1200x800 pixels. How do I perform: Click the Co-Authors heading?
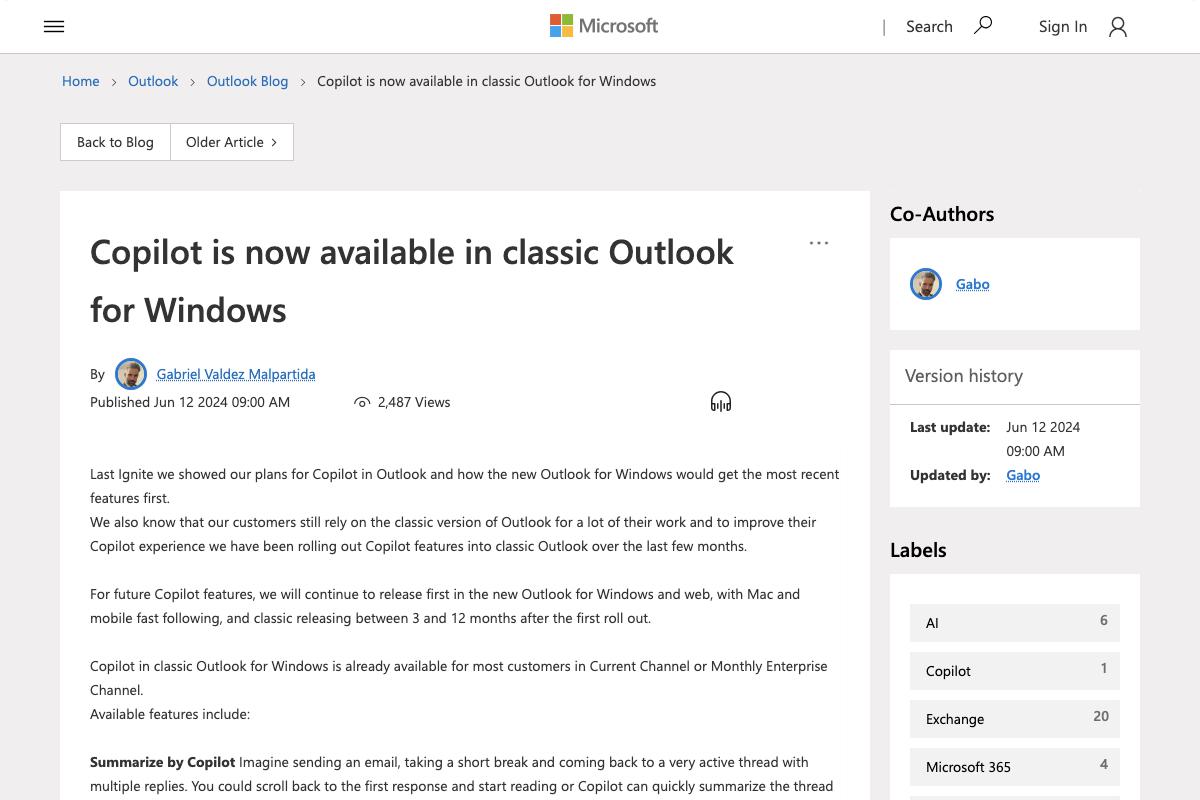pyautogui.click(x=942, y=214)
